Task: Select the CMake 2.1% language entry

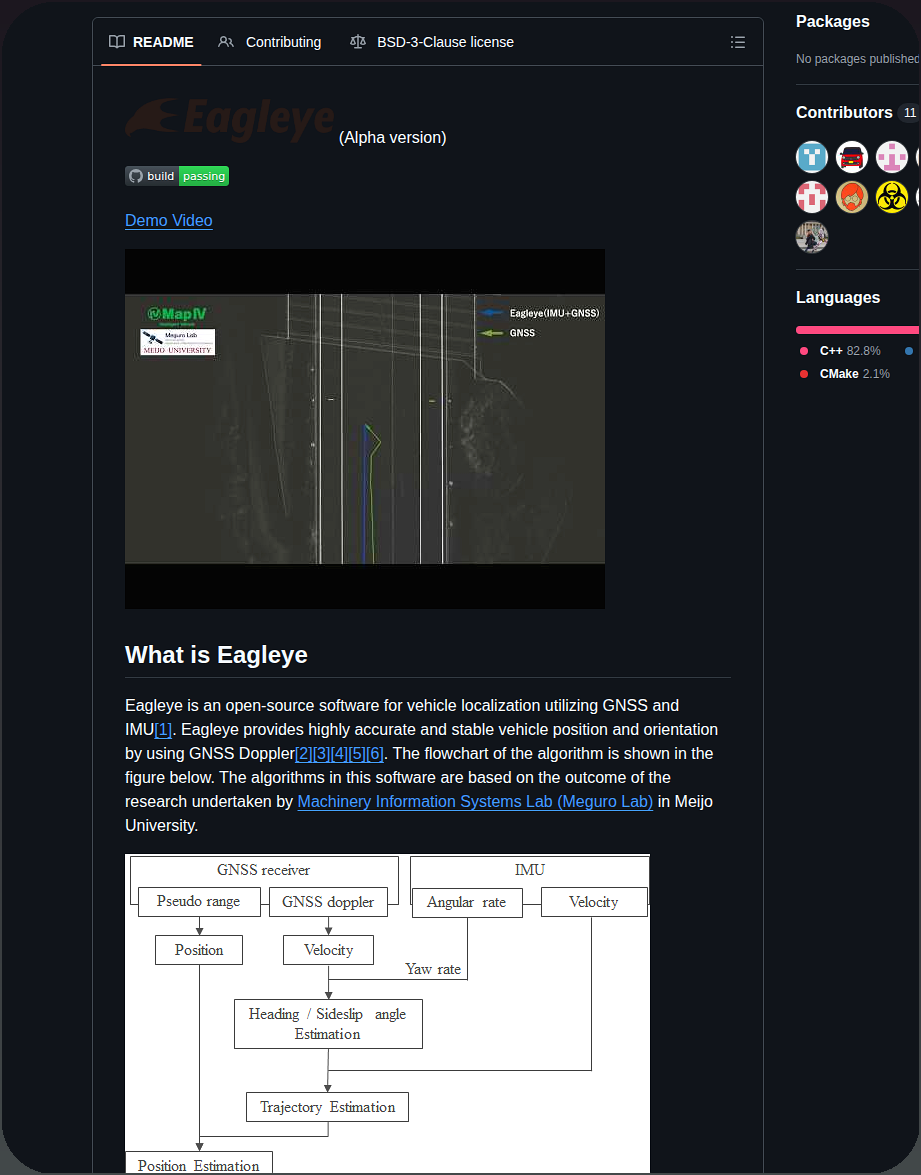Action: click(x=845, y=374)
